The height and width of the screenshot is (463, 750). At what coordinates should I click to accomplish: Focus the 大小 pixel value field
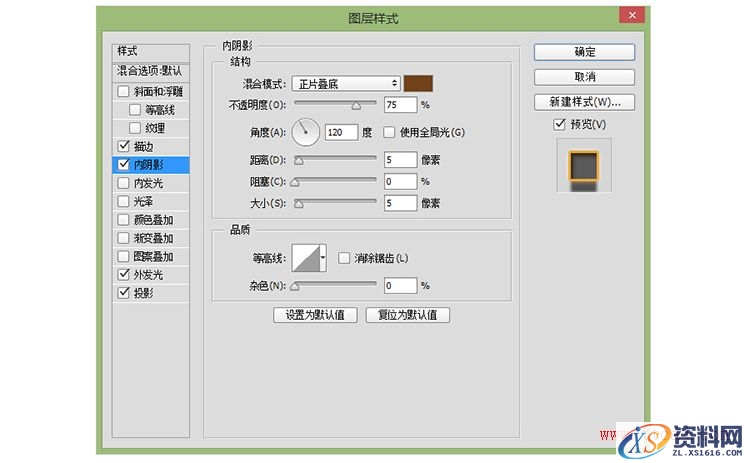click(x=400, y=203)
